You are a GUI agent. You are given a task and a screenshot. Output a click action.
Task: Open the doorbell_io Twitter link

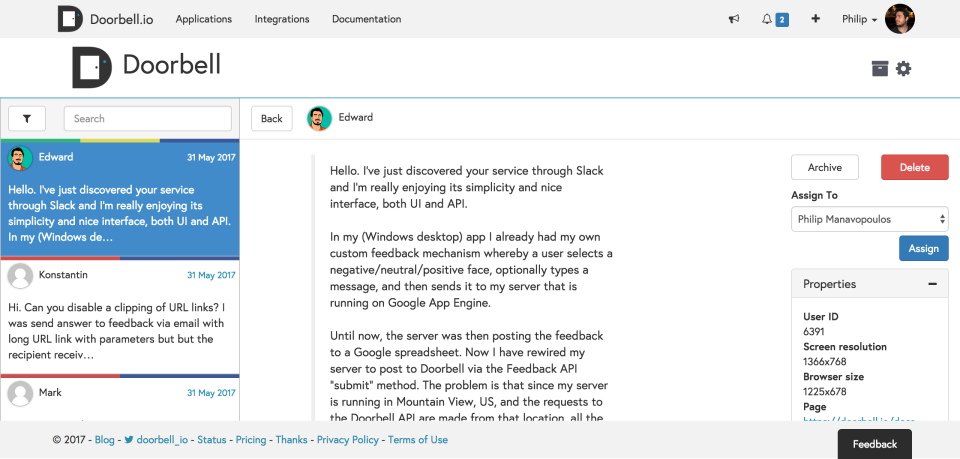[162, 439]
